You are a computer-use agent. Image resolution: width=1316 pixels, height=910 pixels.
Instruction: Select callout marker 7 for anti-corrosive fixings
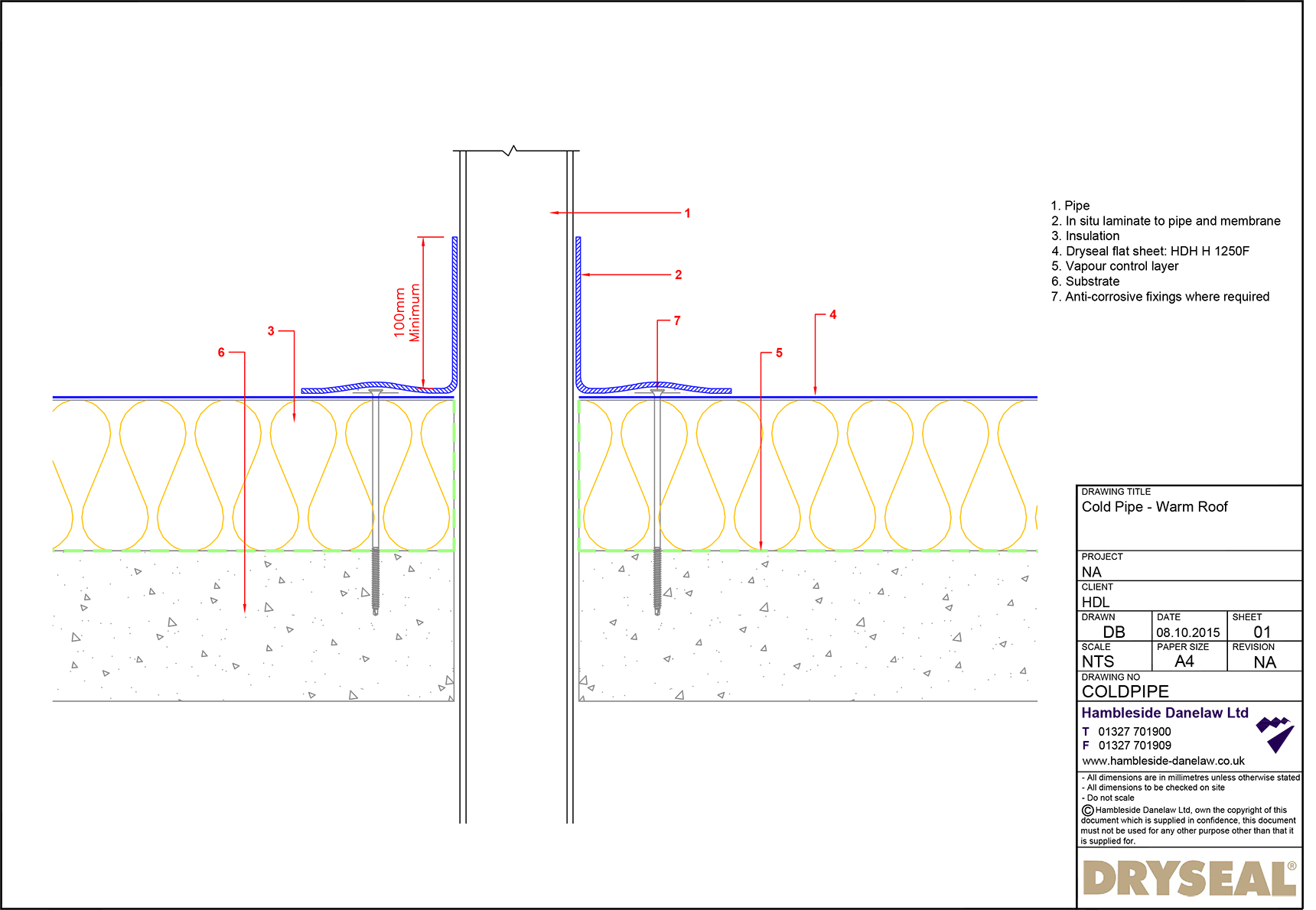[676, 320]
